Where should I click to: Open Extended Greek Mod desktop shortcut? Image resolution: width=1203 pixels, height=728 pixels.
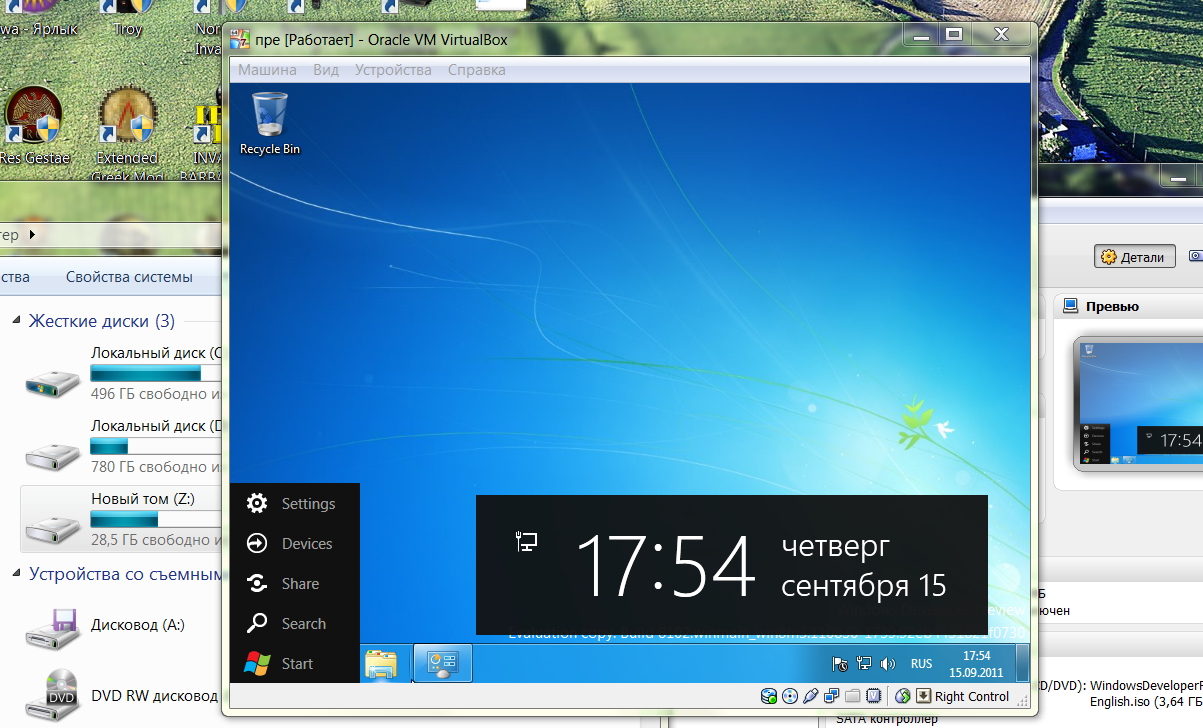coord(127,133)
